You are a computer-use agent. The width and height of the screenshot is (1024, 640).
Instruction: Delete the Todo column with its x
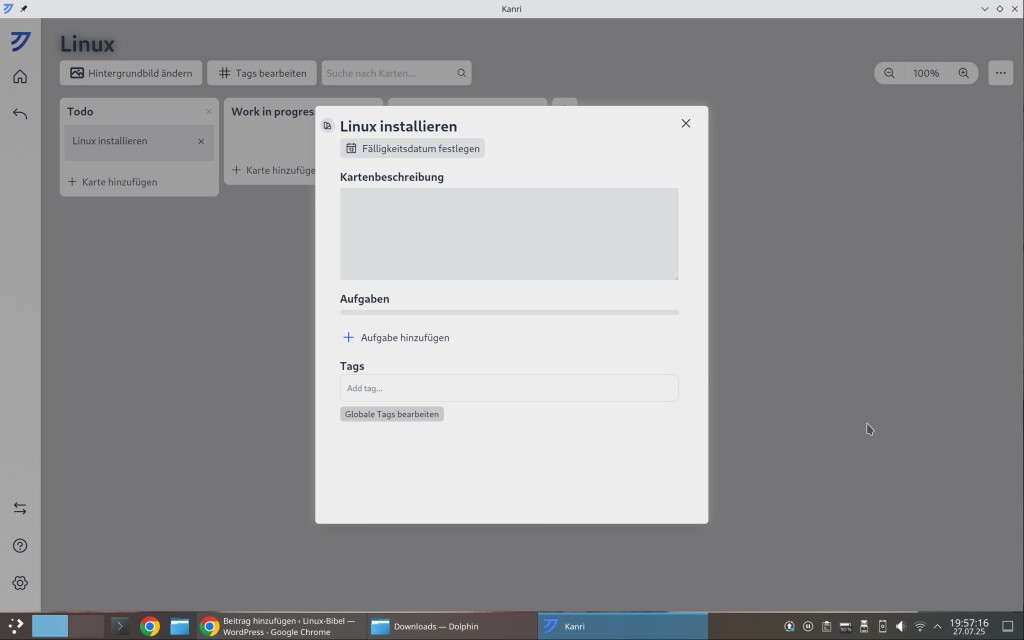[x=209, y=112]
